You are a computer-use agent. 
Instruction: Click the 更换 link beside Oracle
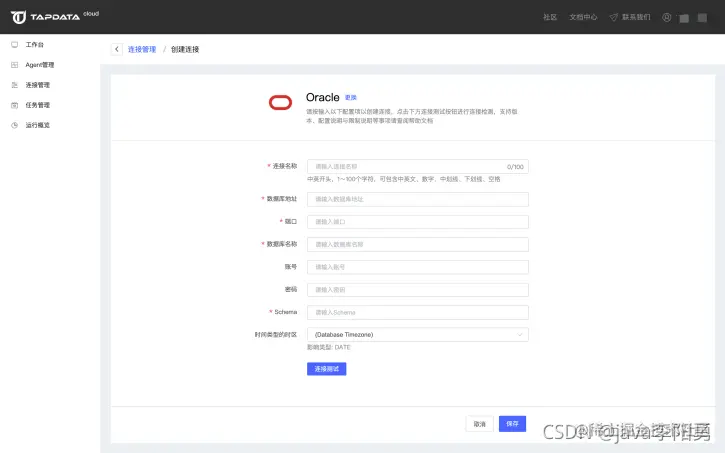click(351, 98)
